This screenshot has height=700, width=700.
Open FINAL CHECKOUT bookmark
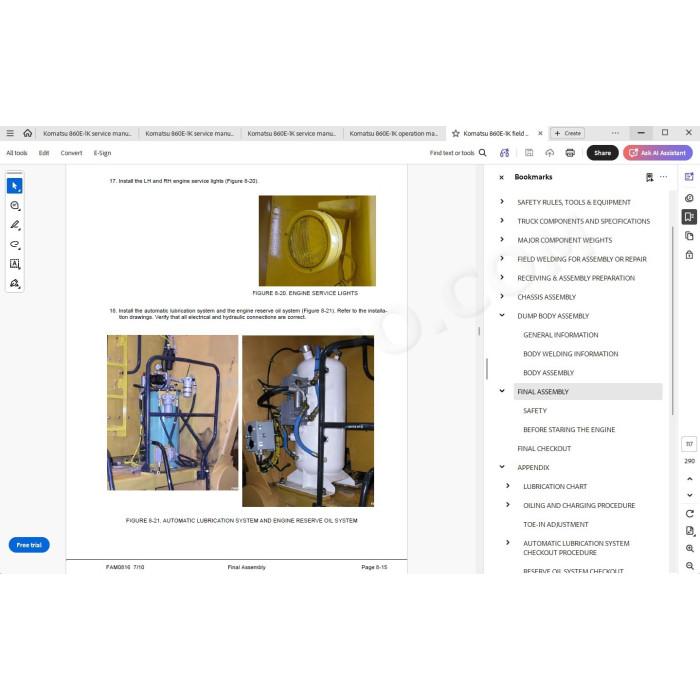(544, 448)
